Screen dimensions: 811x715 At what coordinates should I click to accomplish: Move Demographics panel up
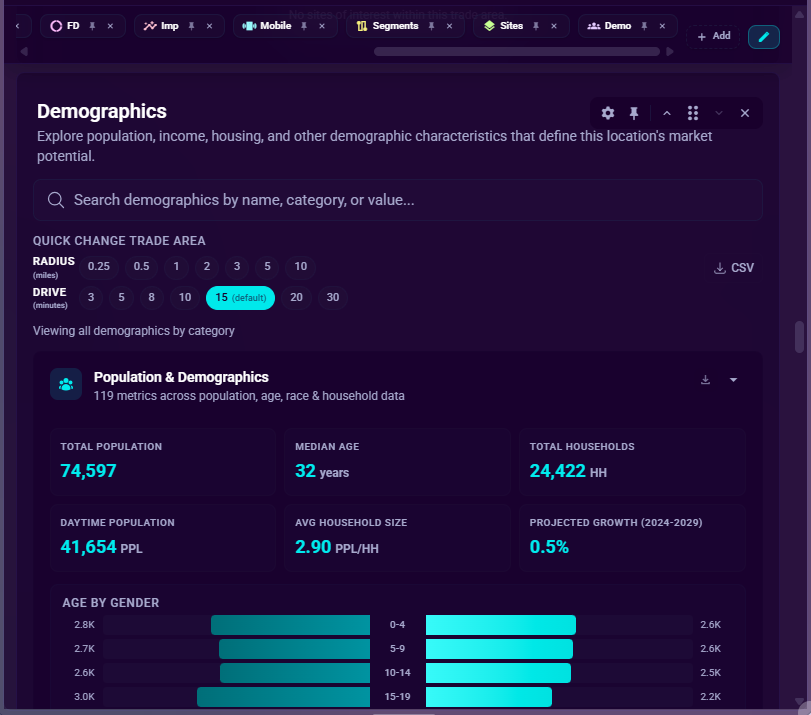[x=667, y=113]
